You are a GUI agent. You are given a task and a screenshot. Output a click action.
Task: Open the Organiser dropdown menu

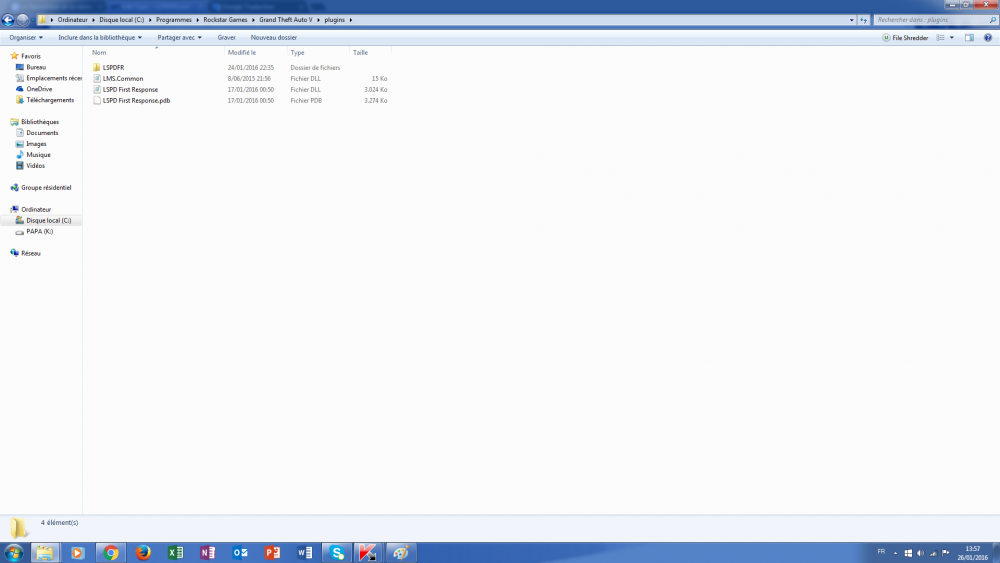click(x=26, y=38)
